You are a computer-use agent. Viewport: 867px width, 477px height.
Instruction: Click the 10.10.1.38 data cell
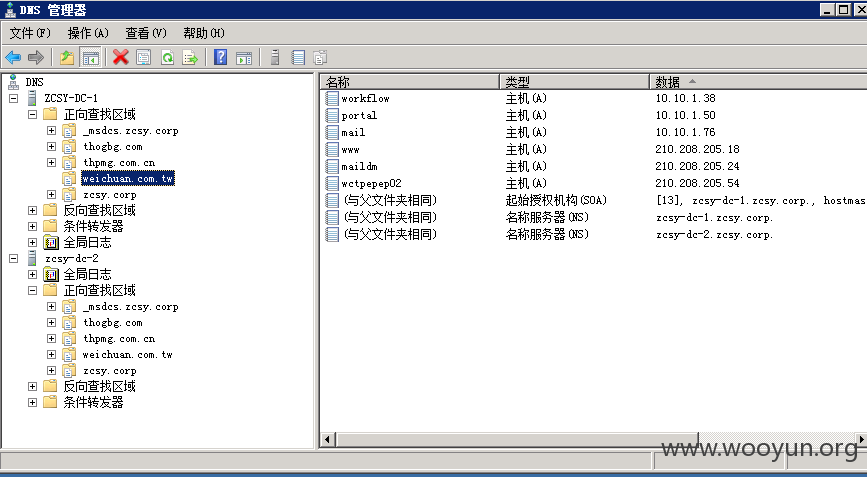pos(685,98)
